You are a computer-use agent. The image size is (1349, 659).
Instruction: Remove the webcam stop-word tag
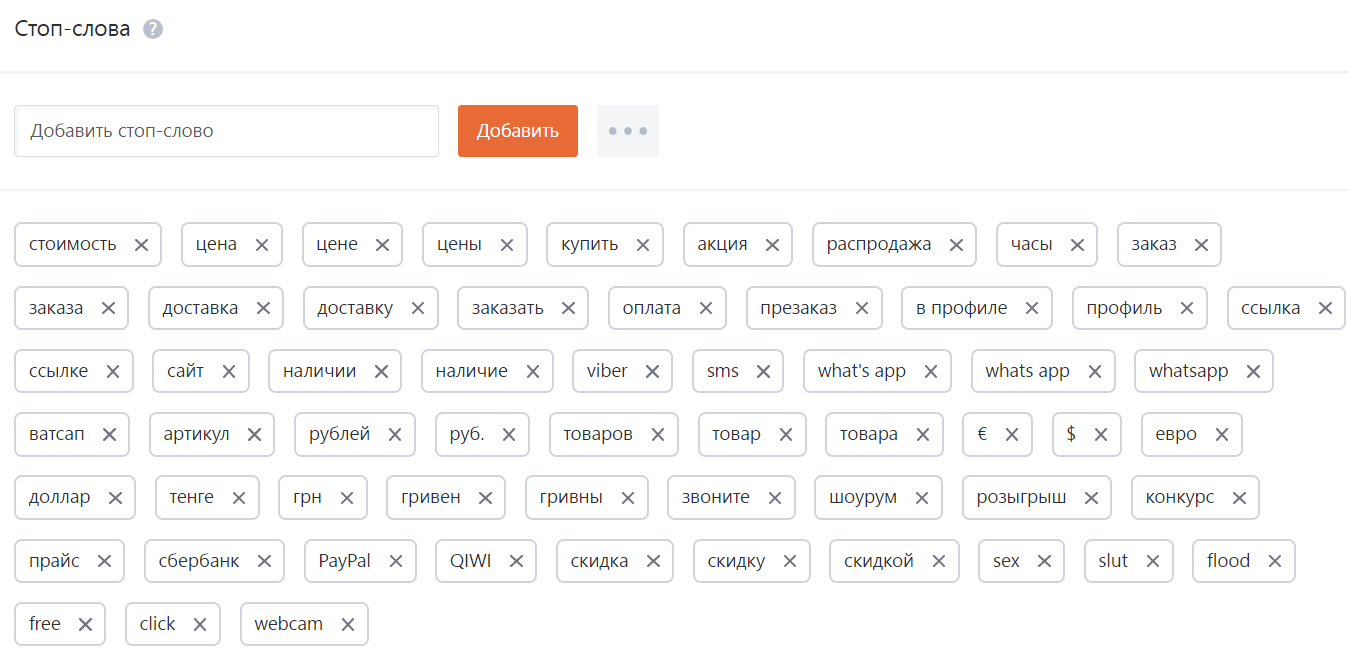(x=348, y=625)
